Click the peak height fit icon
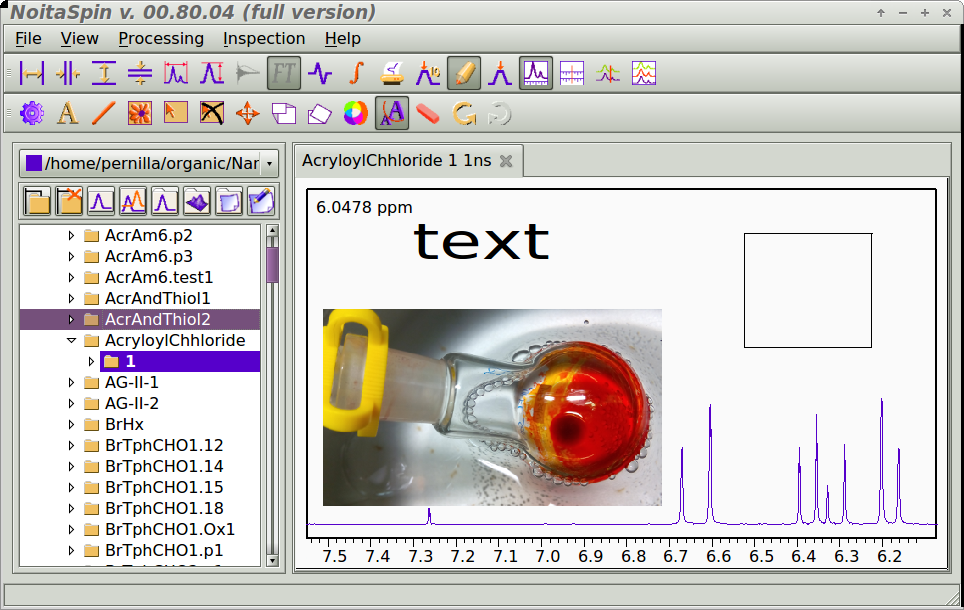The height and width of the screenshot is (610, 964). (x=211, y=74)
